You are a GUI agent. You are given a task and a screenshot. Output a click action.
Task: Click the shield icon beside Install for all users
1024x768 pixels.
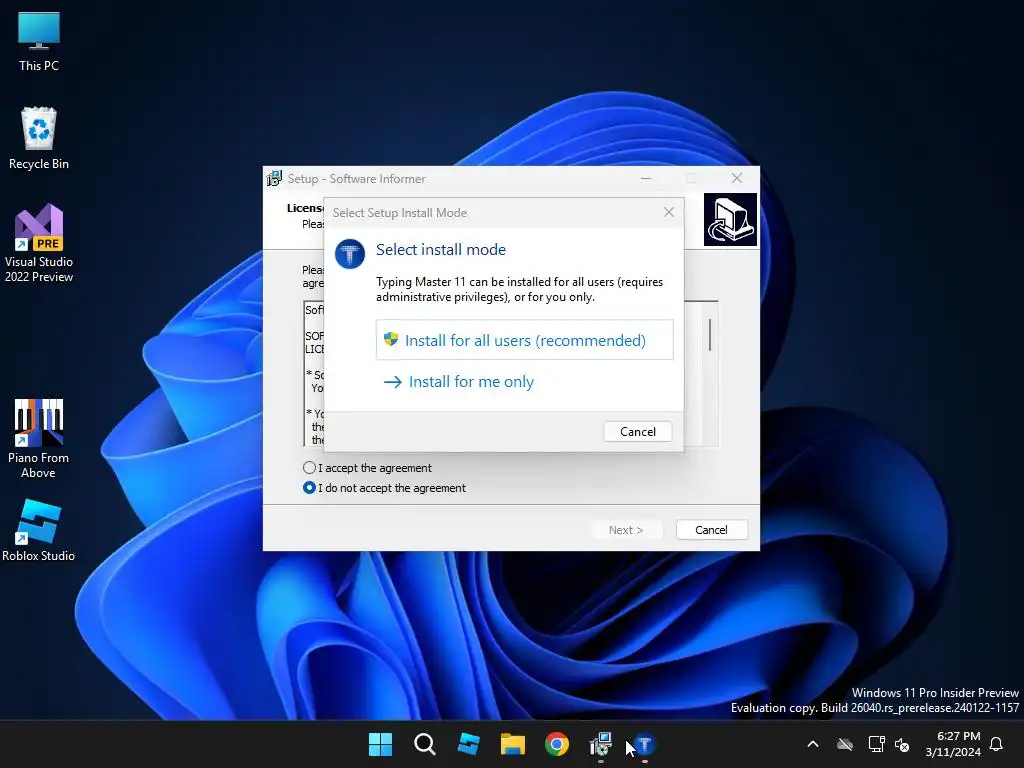coord(391,339)
